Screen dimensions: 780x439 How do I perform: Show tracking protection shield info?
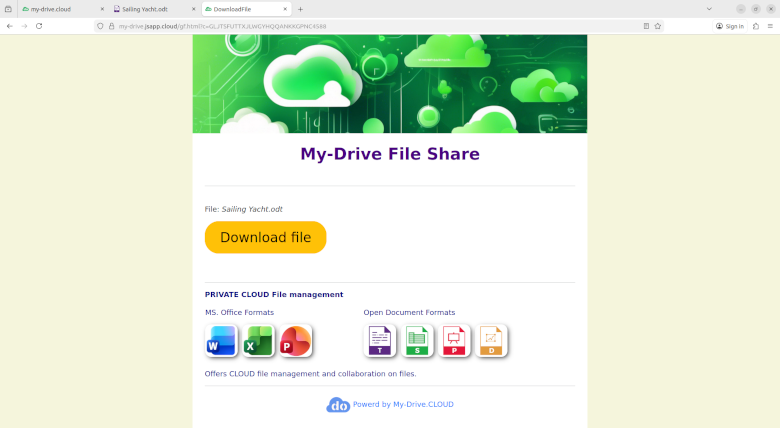point(100,26)
